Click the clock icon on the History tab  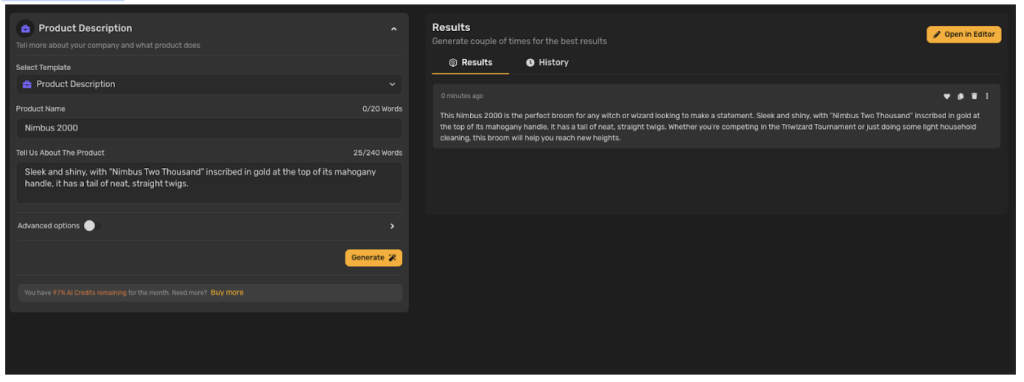tap(530, 63)
